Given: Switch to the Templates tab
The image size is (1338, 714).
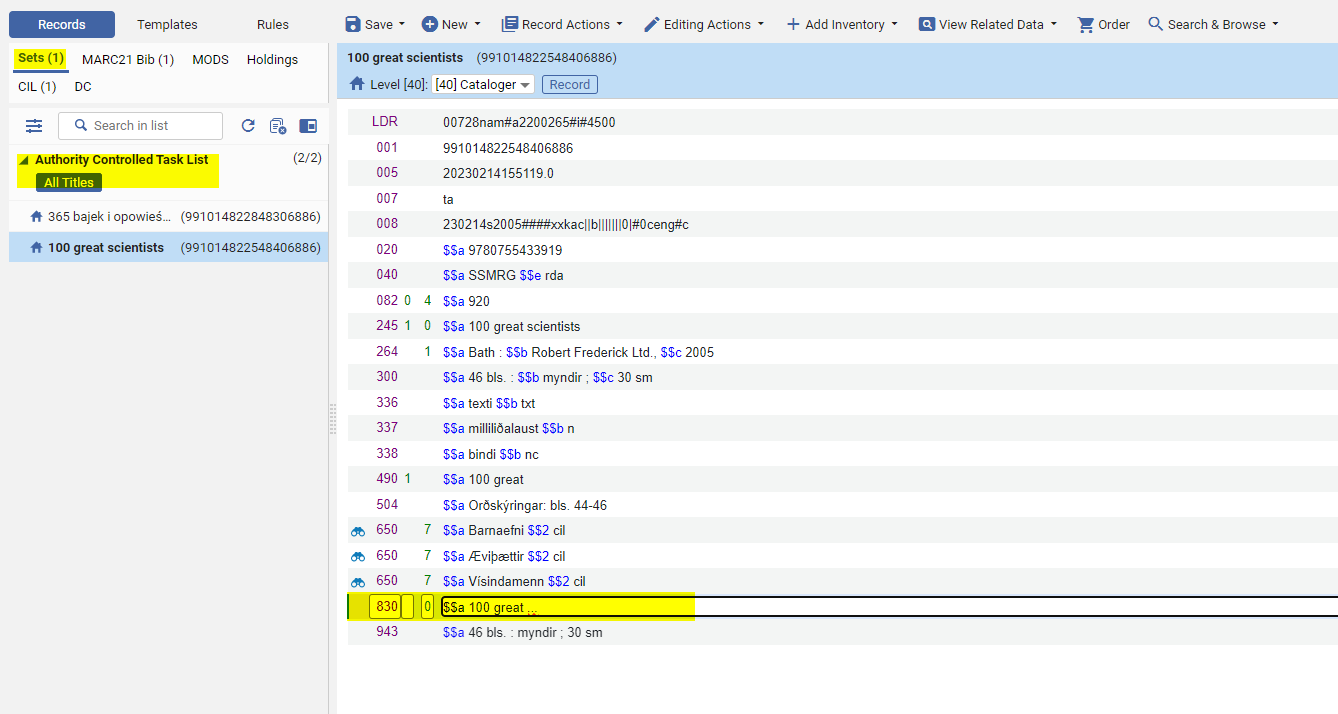Looking at the screenshot, I should 167,24.
